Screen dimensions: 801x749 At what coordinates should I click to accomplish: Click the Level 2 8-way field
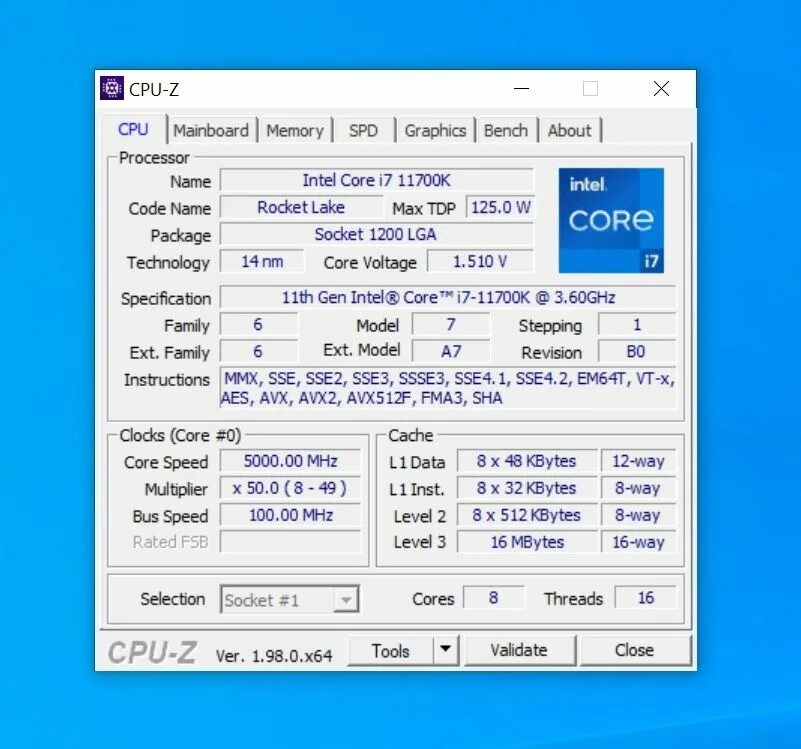[638, 515]
